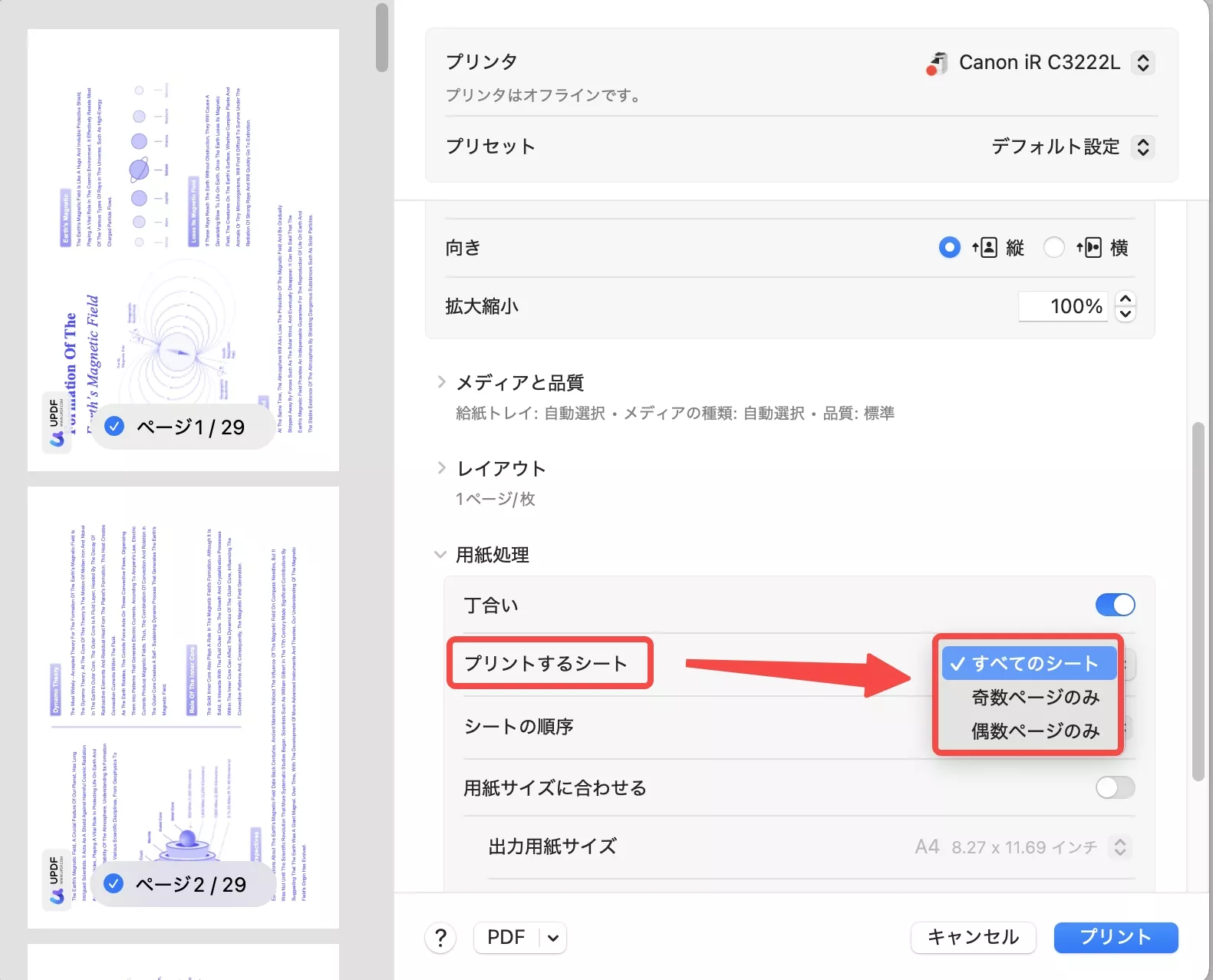
Task: Click the 1ページ/枚 layout summary text
Action: (x=496, y=500)
